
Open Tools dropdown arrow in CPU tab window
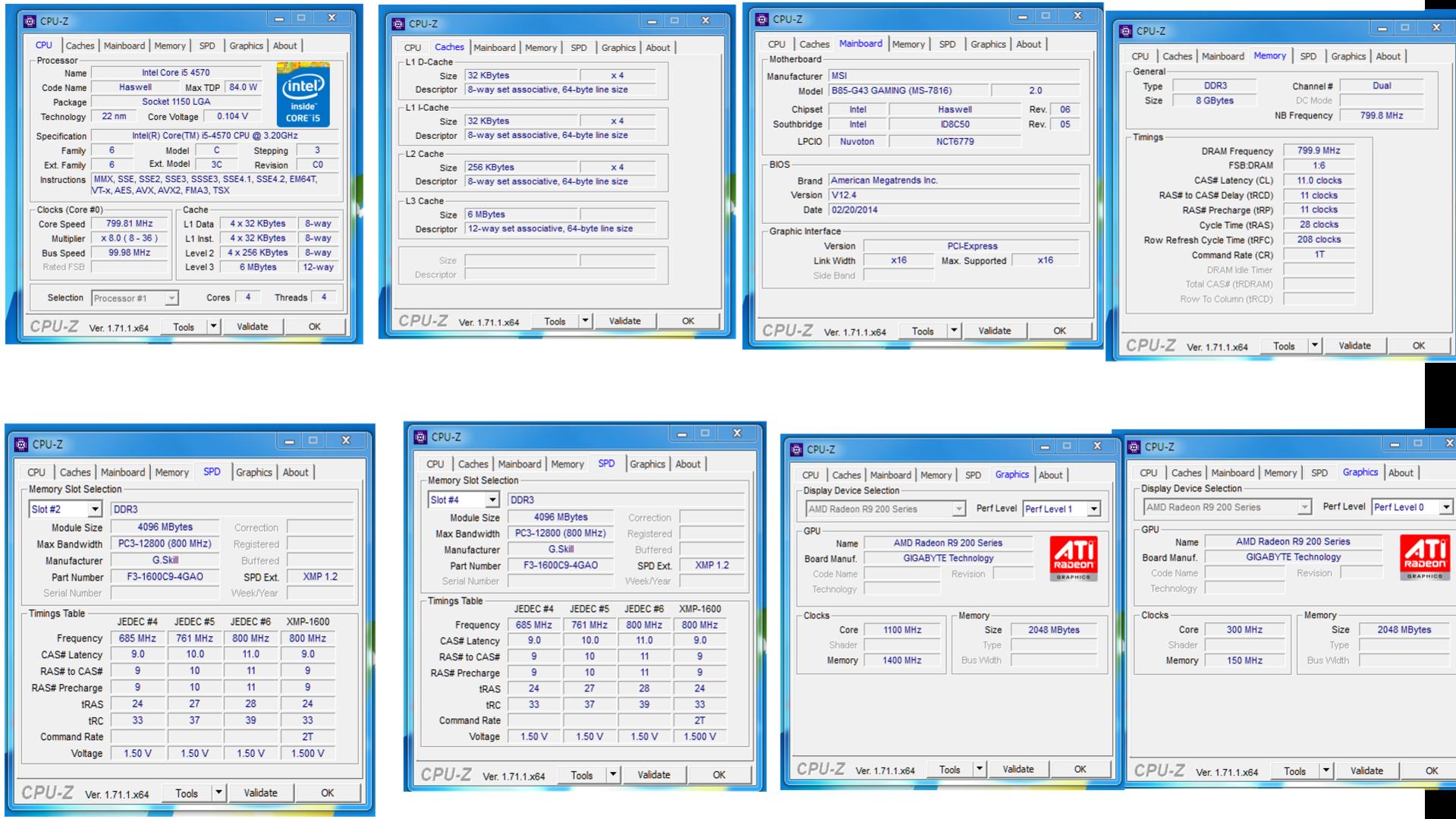(213, 326)
